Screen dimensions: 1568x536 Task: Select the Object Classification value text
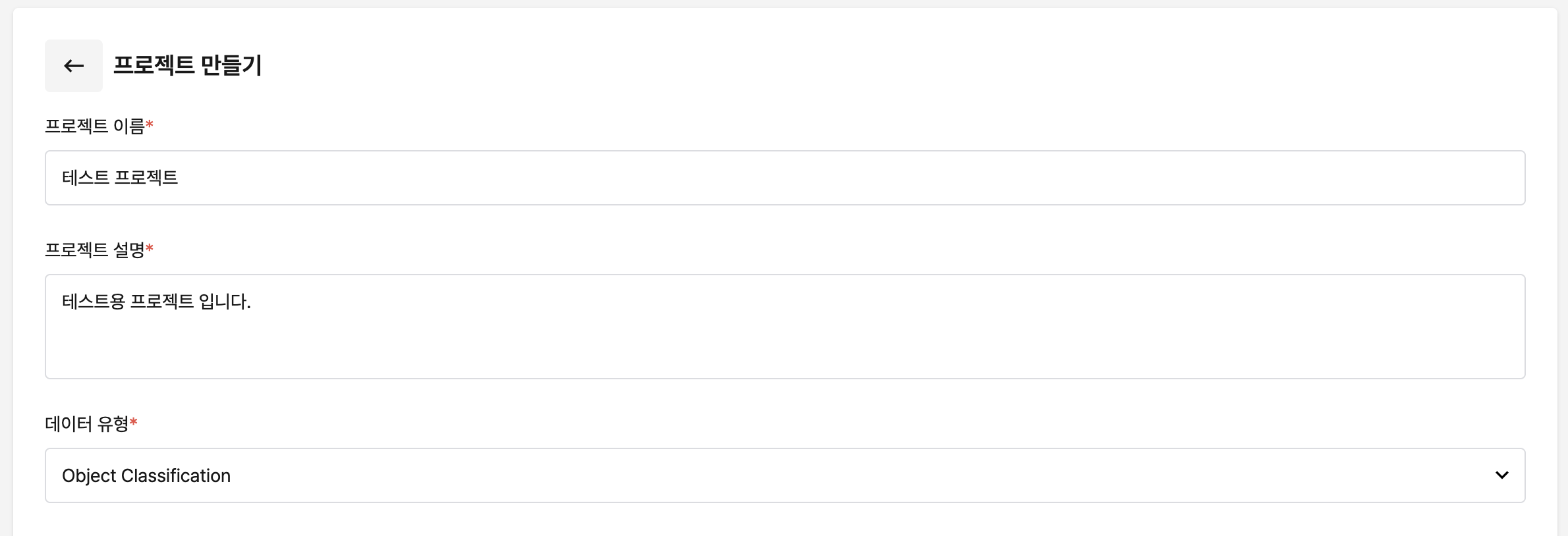[x=146, y=475]
